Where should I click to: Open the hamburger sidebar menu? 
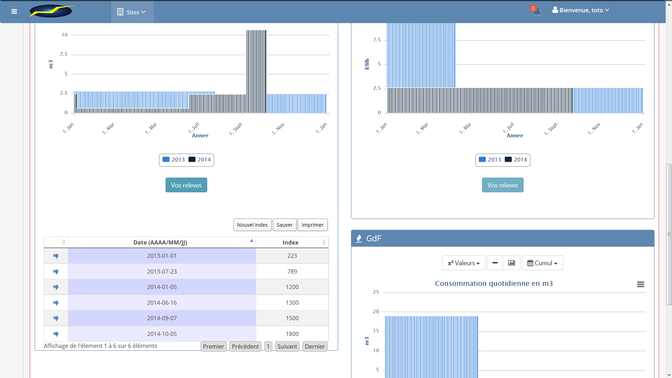pyautogui.click(x=14, y=12)
